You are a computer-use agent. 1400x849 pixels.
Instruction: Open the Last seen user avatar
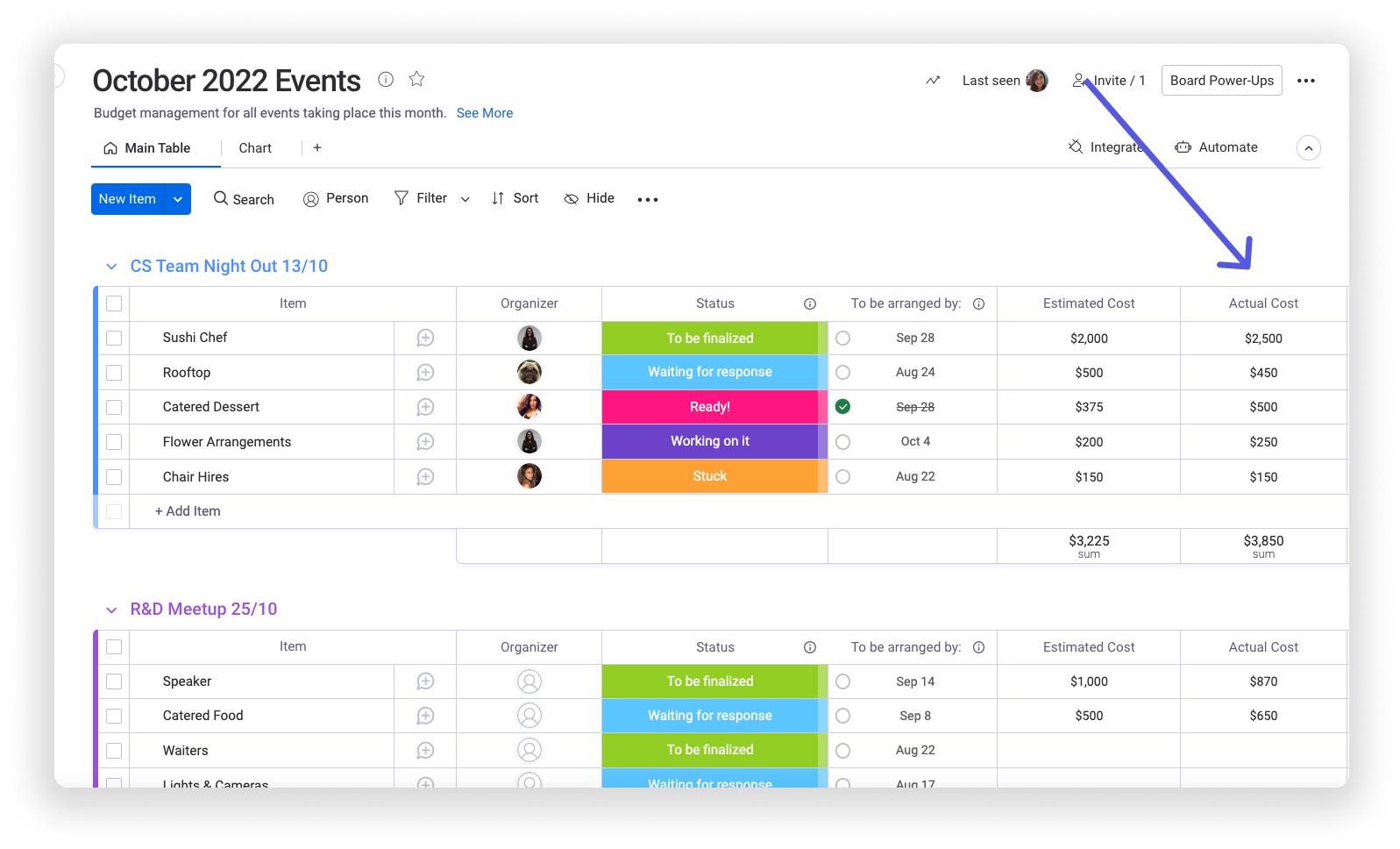tap(1037, 81)
